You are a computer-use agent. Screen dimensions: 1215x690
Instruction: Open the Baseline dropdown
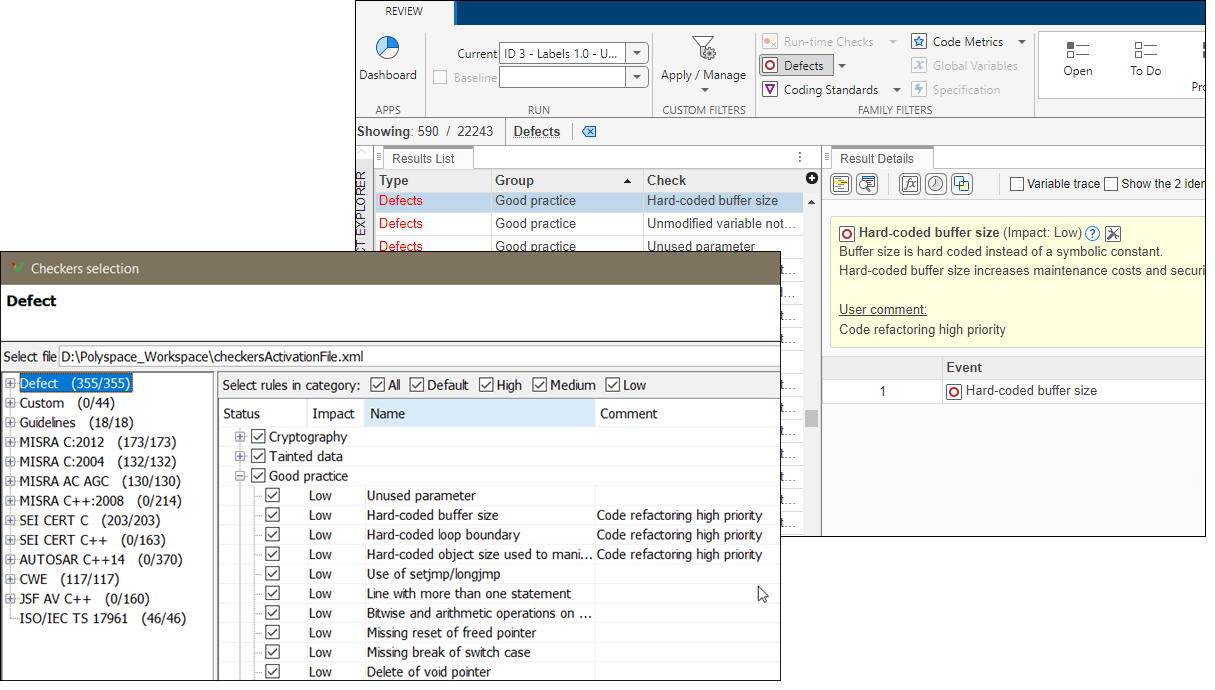pos(639,78)
